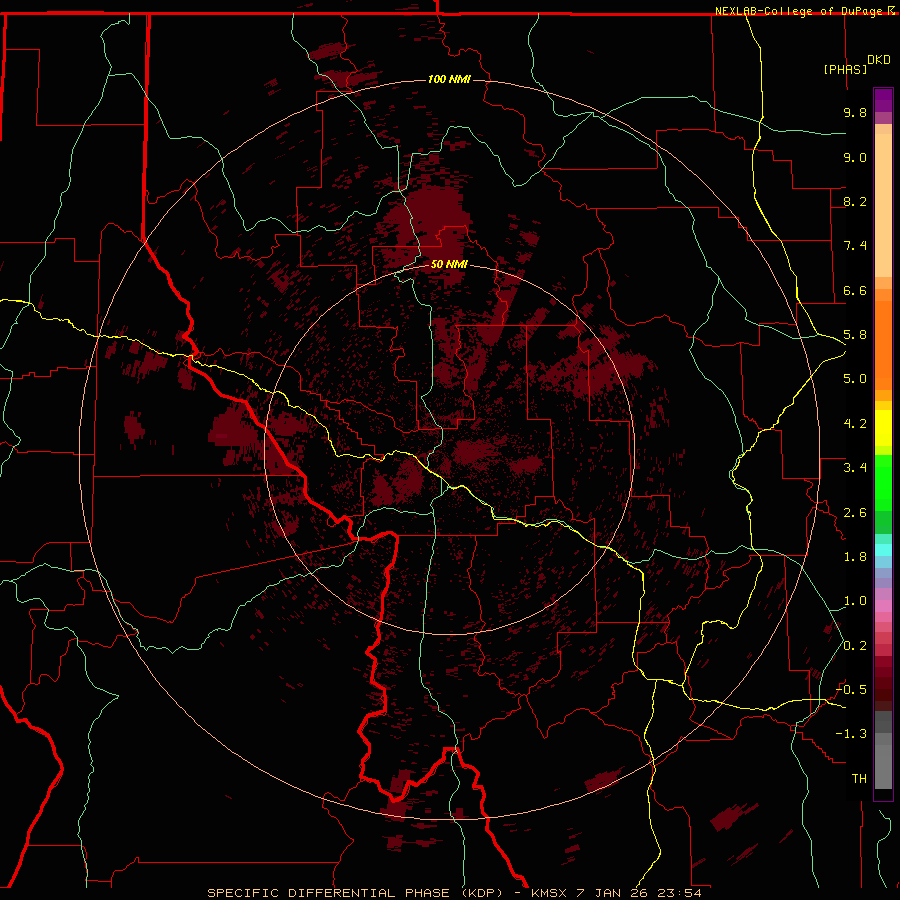The height and width of the screenshot is (900, 900).
Task: Click the 5.0 legend value
Action: coord(855,379)
